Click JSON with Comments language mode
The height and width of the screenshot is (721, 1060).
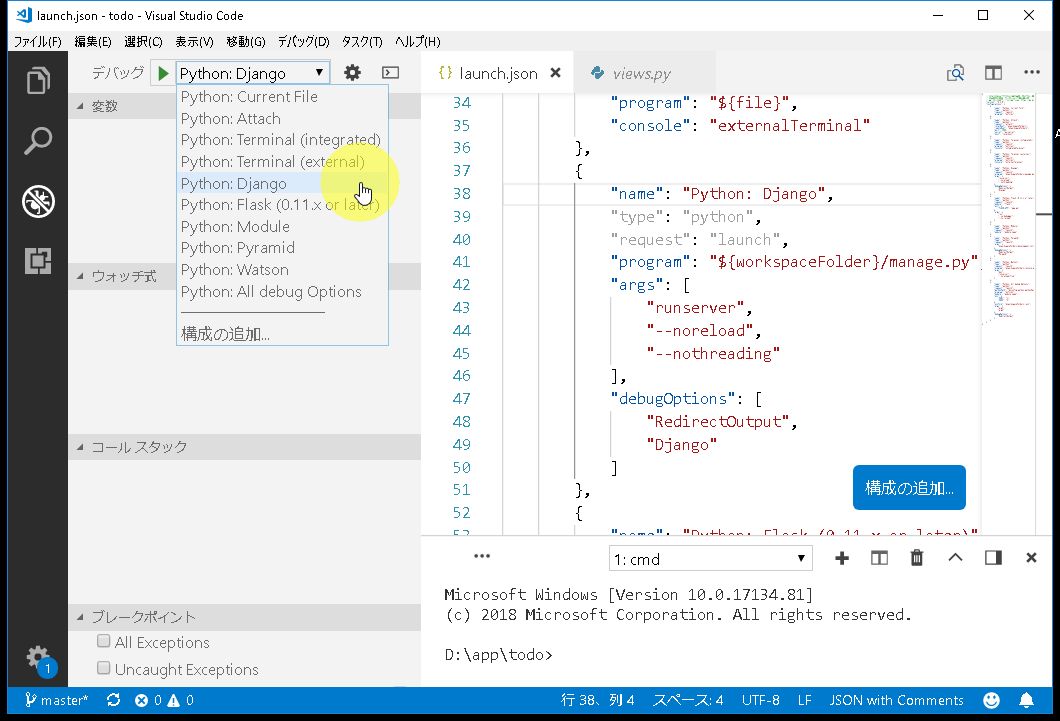(x=896, y=700)
